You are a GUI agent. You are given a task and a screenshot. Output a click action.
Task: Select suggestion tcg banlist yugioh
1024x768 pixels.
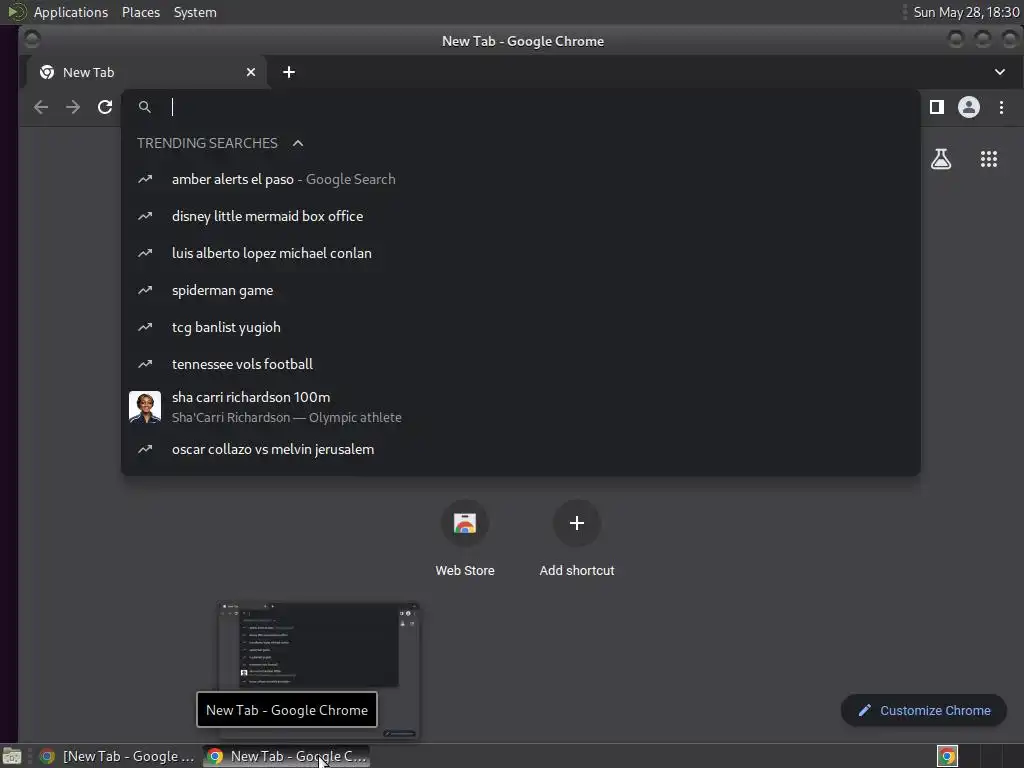click(x=520, y=327)
